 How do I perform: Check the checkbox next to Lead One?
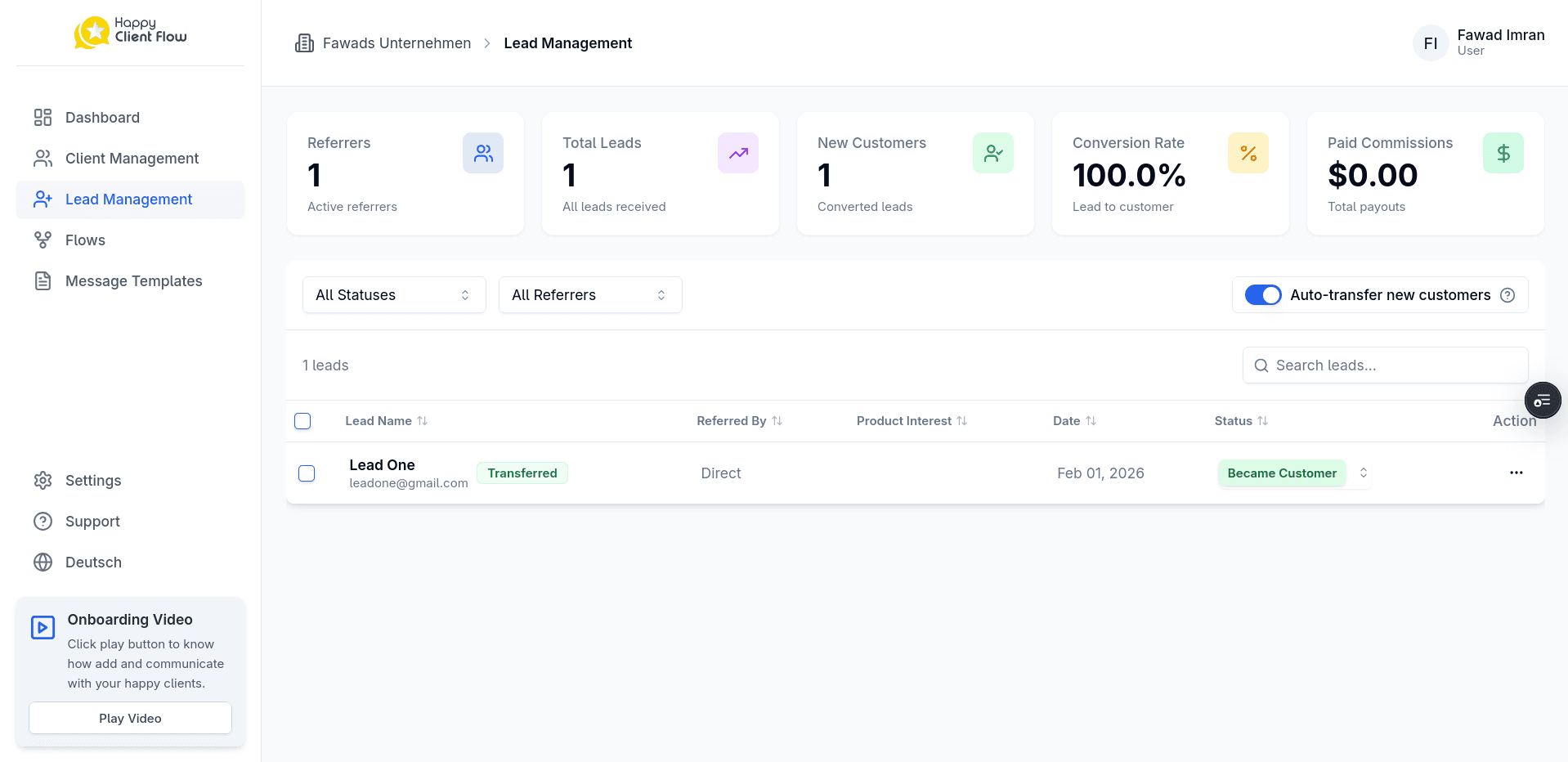click(x=306, y=473)
